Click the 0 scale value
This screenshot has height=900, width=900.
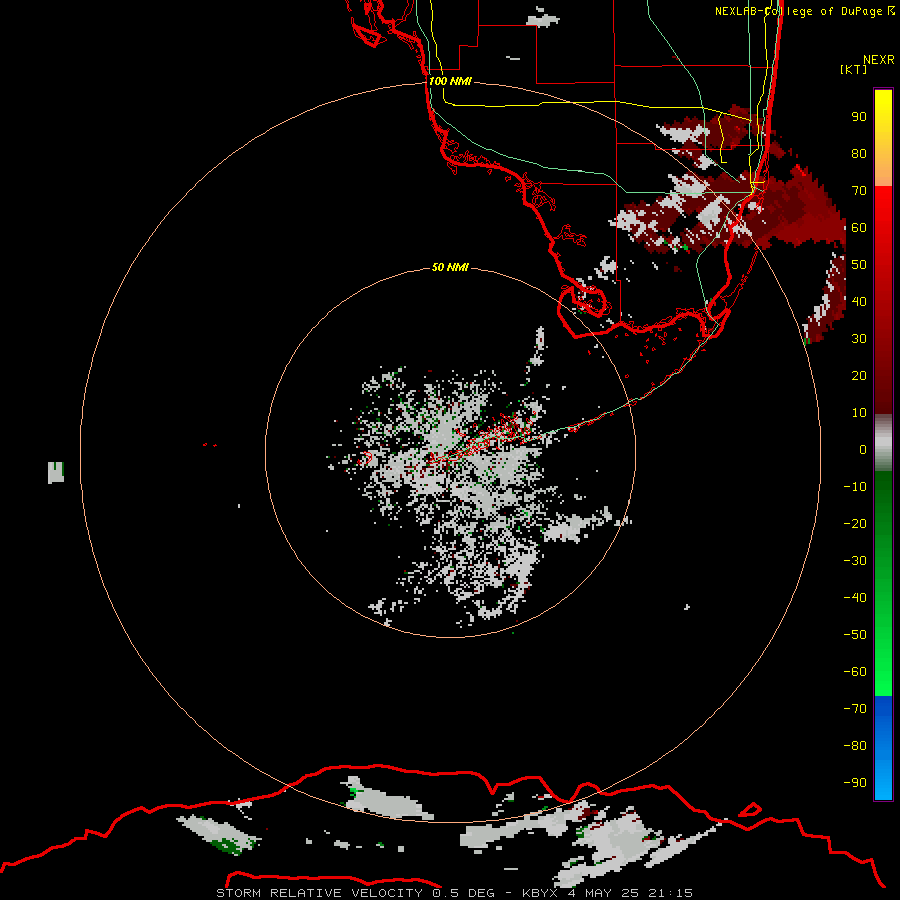[863, 449]
